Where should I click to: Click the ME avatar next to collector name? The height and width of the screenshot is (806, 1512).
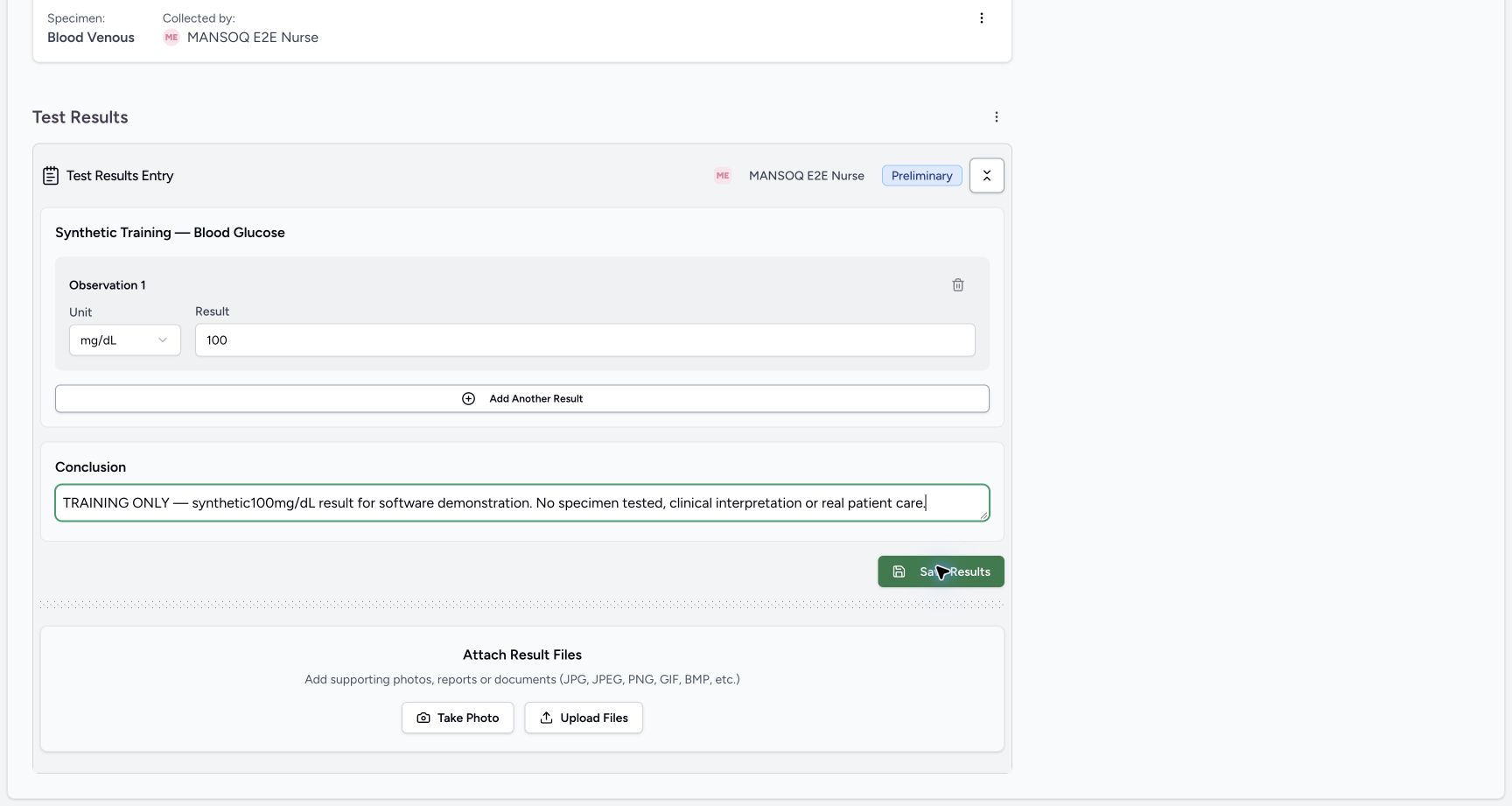(171, 38)
